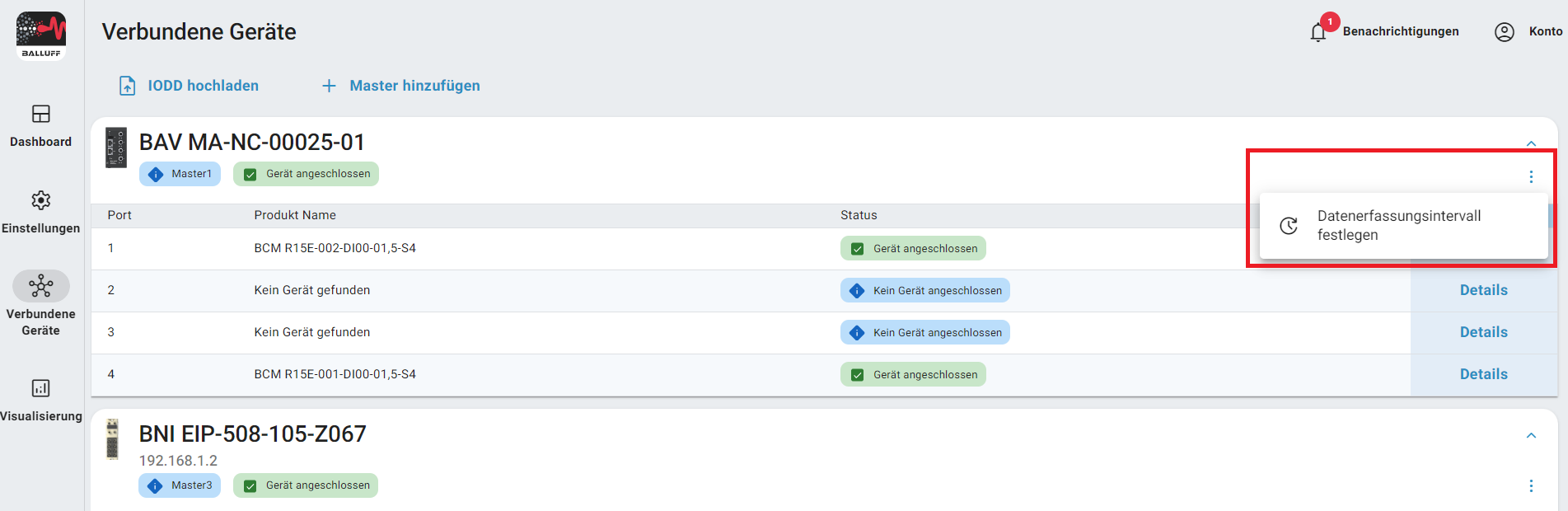Open three-dot menu for BNI EIP-508-105-Z067
The height and width of the screenshot is (511, 1568).
click(1531, 486)
